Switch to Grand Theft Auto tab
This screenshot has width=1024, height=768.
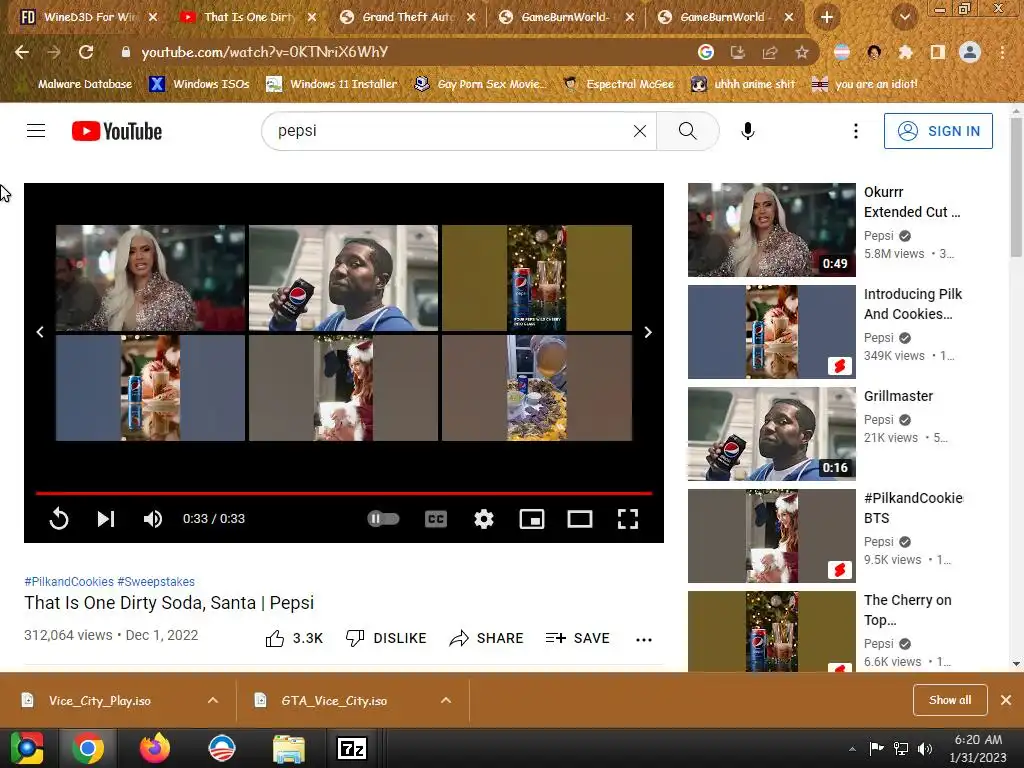click(407, 17)
